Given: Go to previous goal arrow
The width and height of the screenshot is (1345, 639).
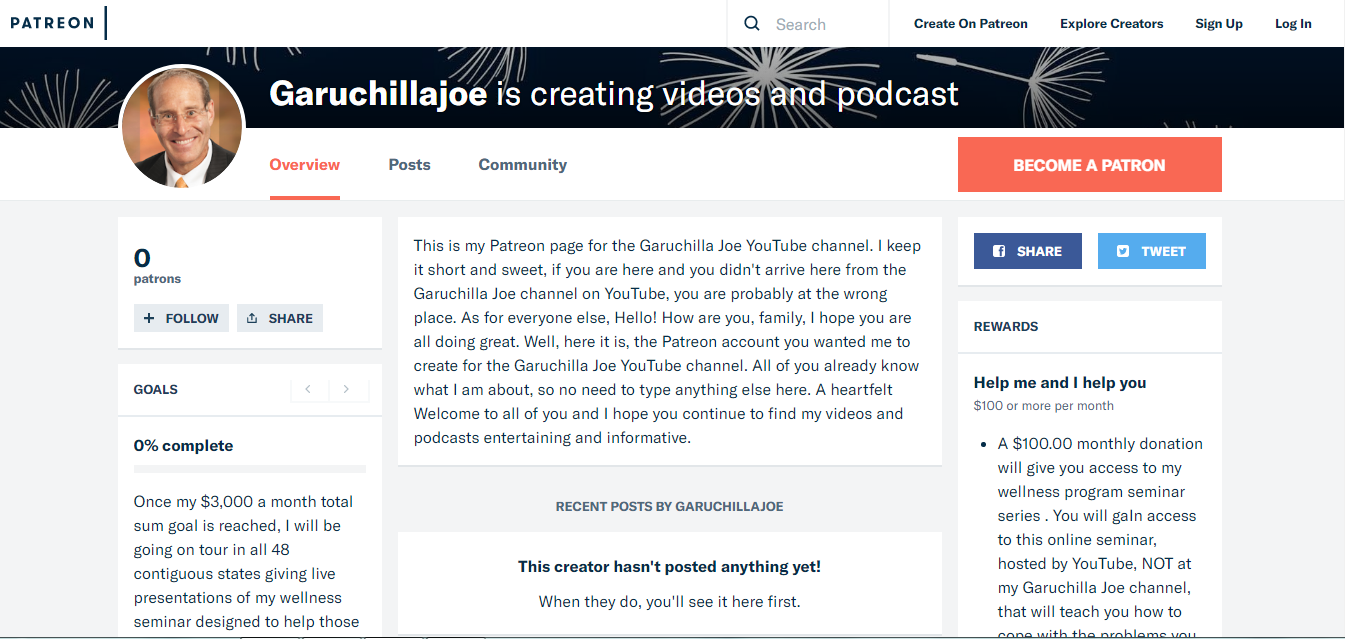Looking at the screenshot, I should pyautogui.click(x=308, y=389).
